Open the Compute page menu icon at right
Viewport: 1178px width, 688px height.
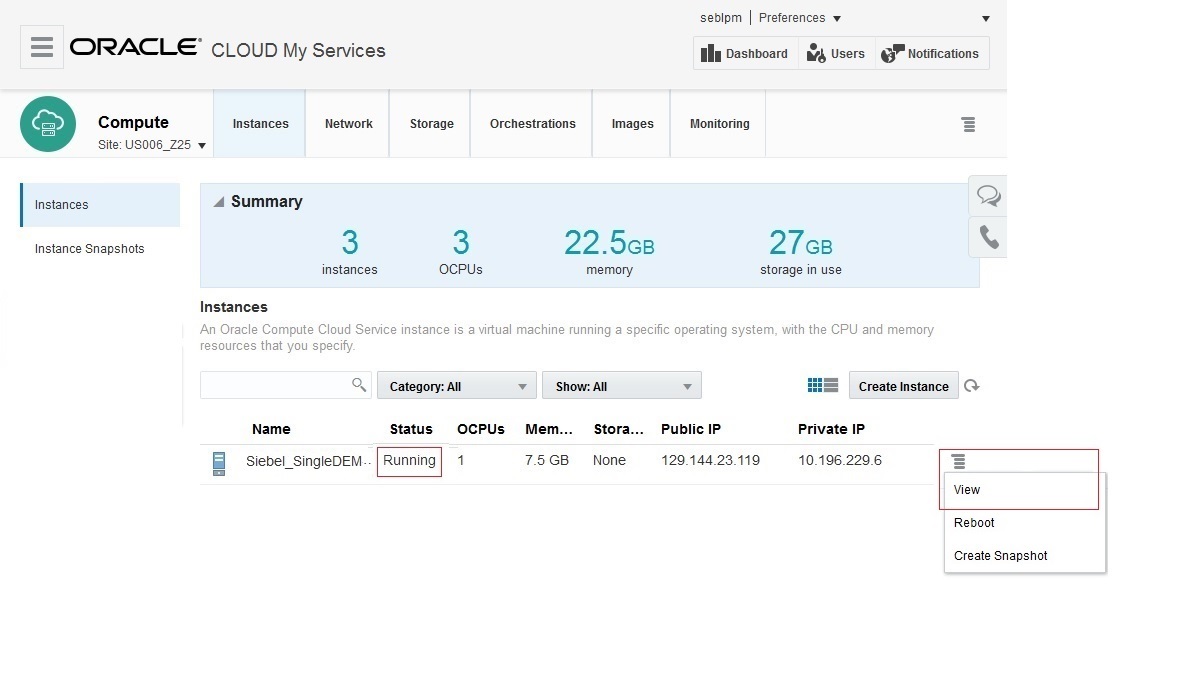[x=968, y=124]
